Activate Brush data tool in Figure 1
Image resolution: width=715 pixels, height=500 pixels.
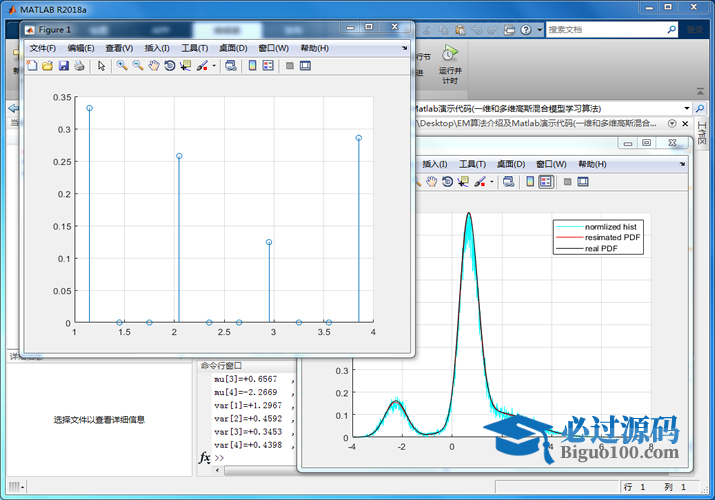202,66
